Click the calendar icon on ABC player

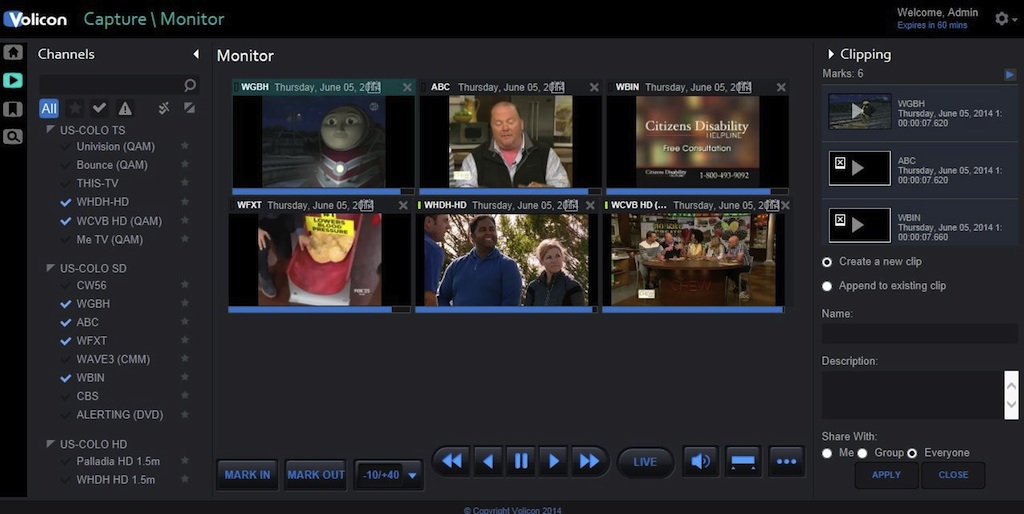click(x=557, y=87)
